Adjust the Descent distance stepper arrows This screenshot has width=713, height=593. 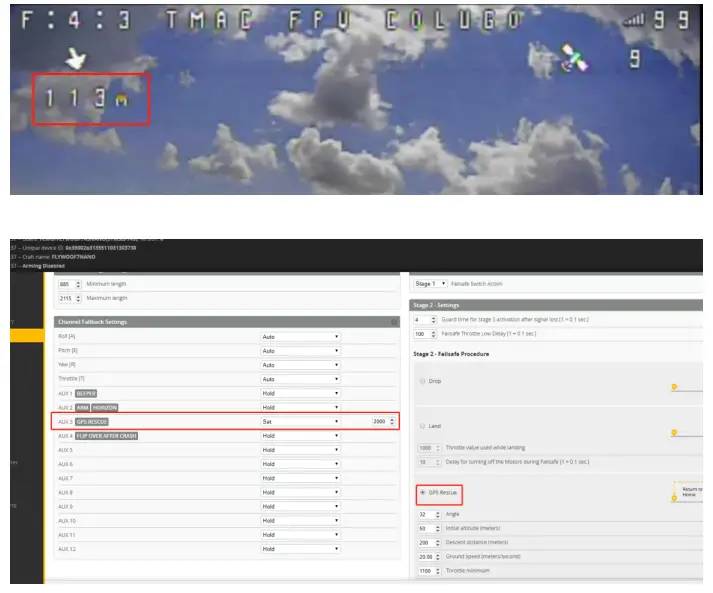click(x=438, y=543)
